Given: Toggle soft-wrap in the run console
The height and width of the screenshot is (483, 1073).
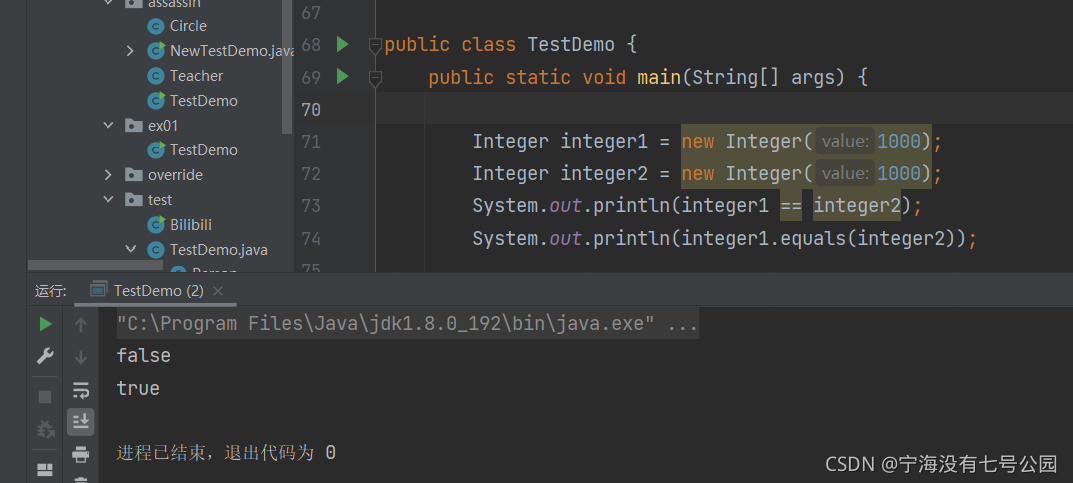Looking at the screenshot, I should (81, 391).
